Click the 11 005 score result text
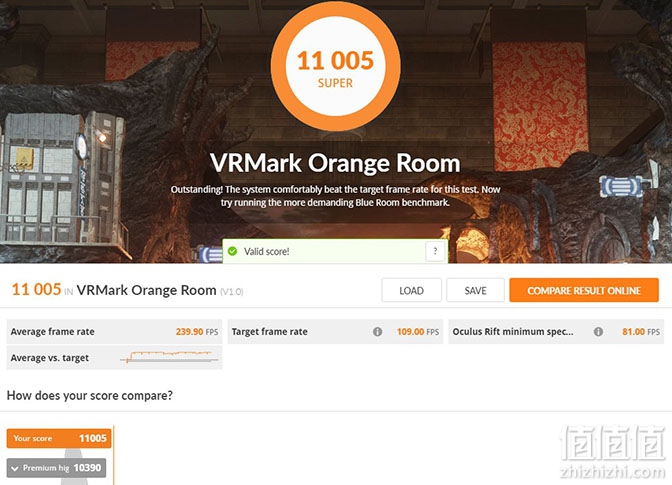Viewport: 672px width, 485px height. tap(36, 289)
